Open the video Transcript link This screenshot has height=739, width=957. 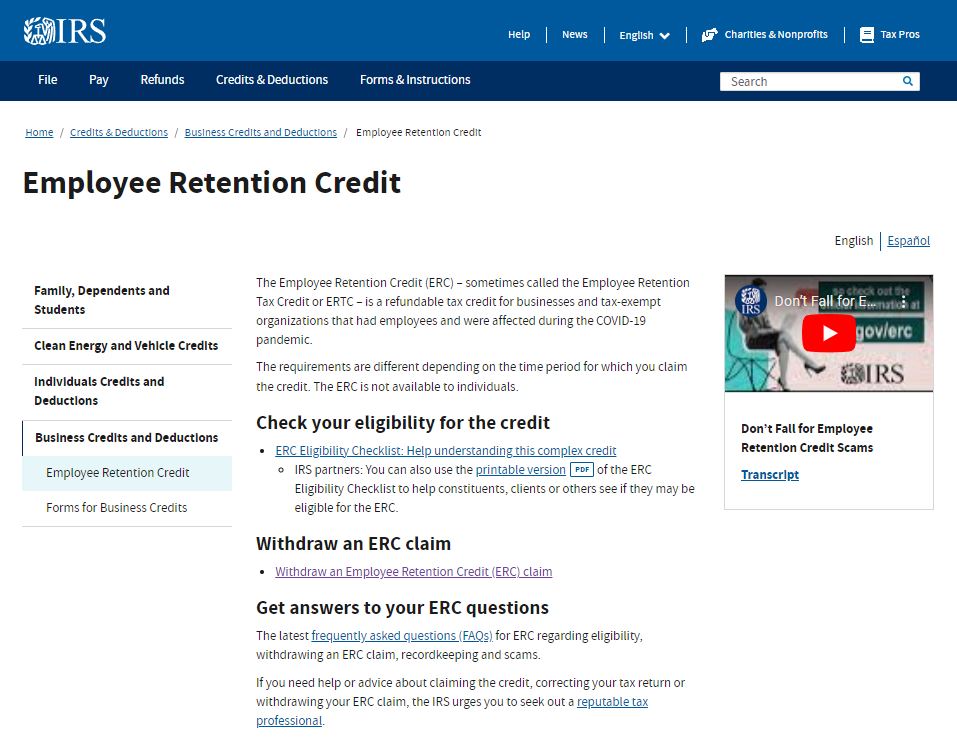click(770, 475)
